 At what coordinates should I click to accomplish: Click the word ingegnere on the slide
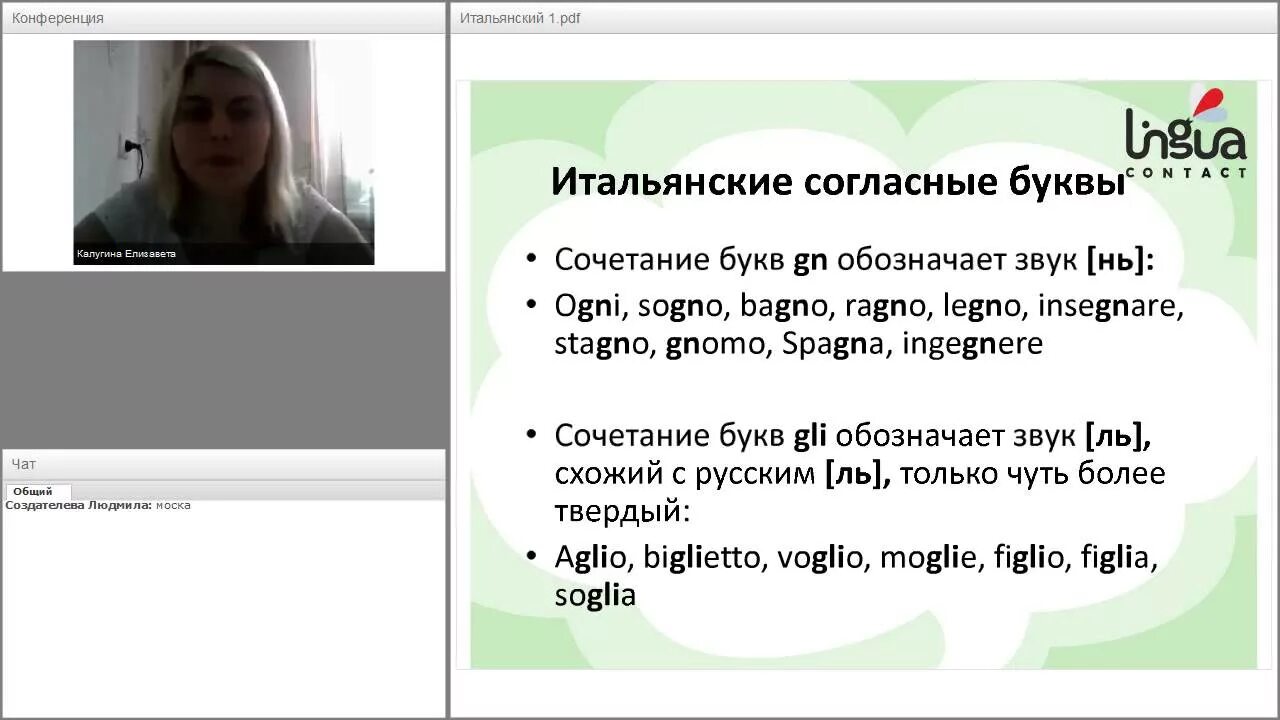tap(972, 344)
